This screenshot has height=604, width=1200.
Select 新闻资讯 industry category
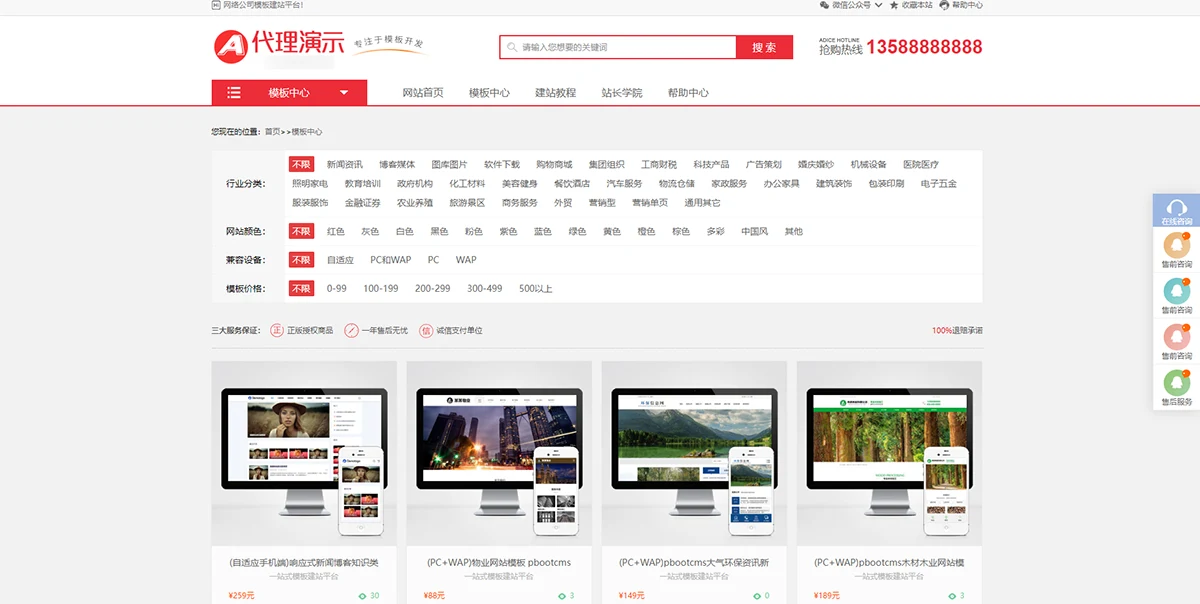click(344, 165)
